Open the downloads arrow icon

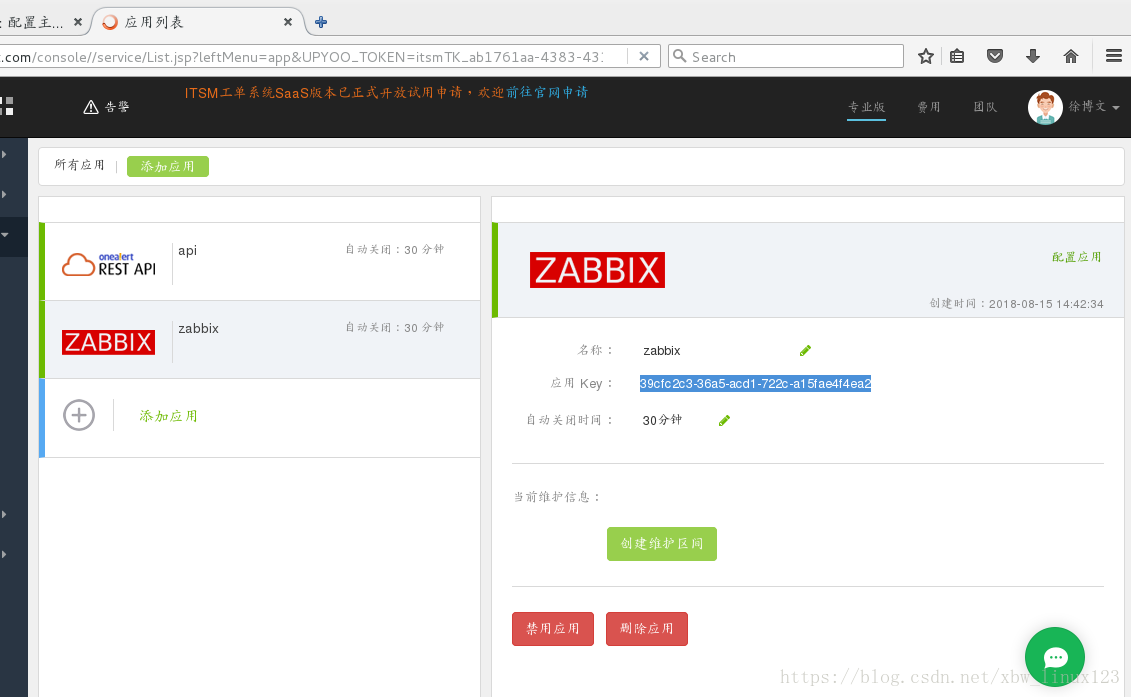tap(1033, 56)
